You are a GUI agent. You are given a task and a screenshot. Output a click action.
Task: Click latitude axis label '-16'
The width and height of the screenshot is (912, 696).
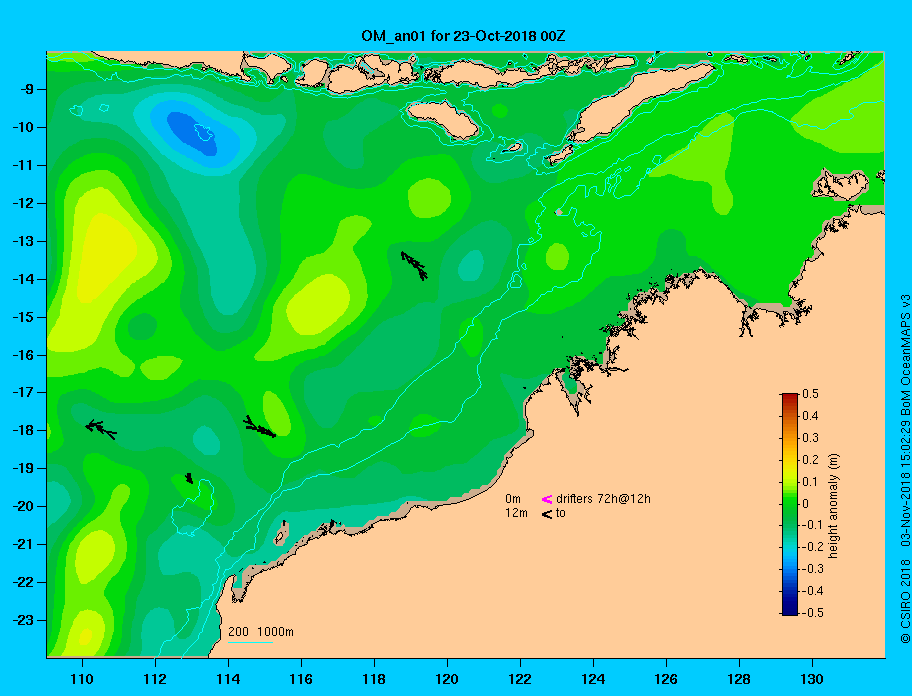(x=24, y=355)
